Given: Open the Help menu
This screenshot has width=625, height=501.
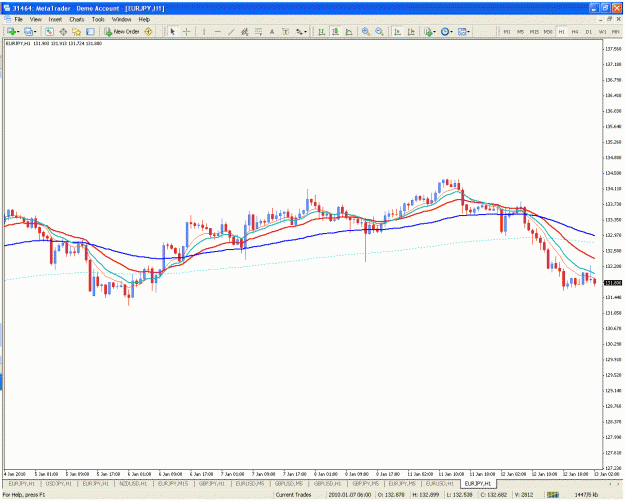Looking at the screenshot, I should point(144,19).
